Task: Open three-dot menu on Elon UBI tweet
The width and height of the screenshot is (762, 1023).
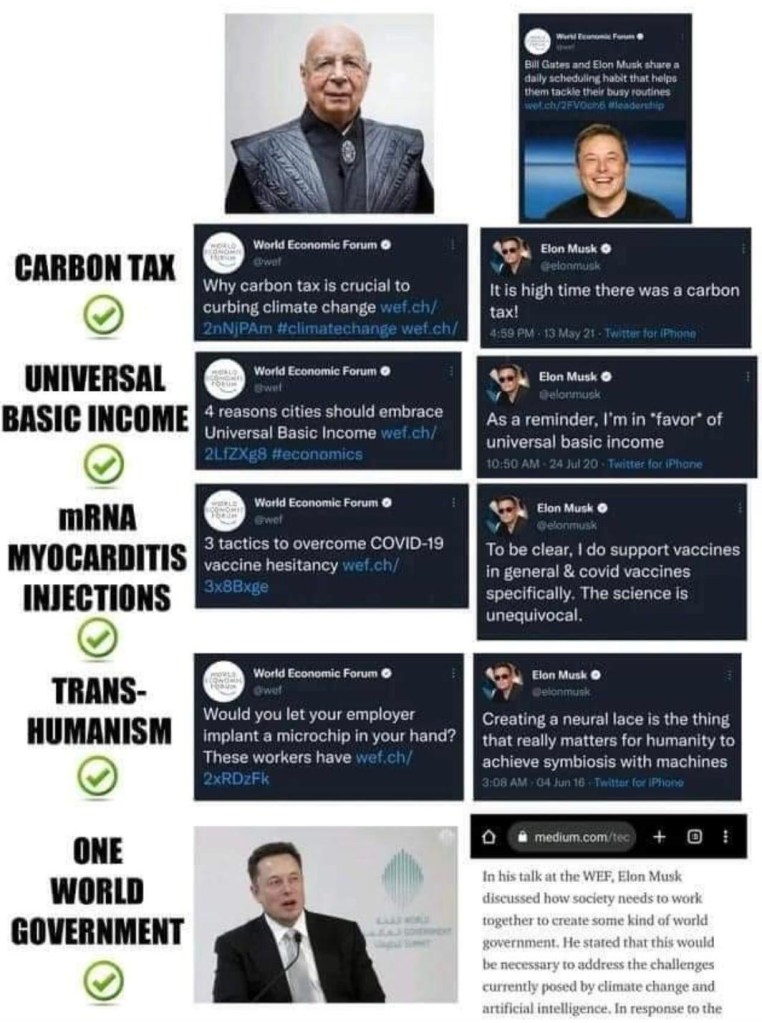Action: (748, 376)
